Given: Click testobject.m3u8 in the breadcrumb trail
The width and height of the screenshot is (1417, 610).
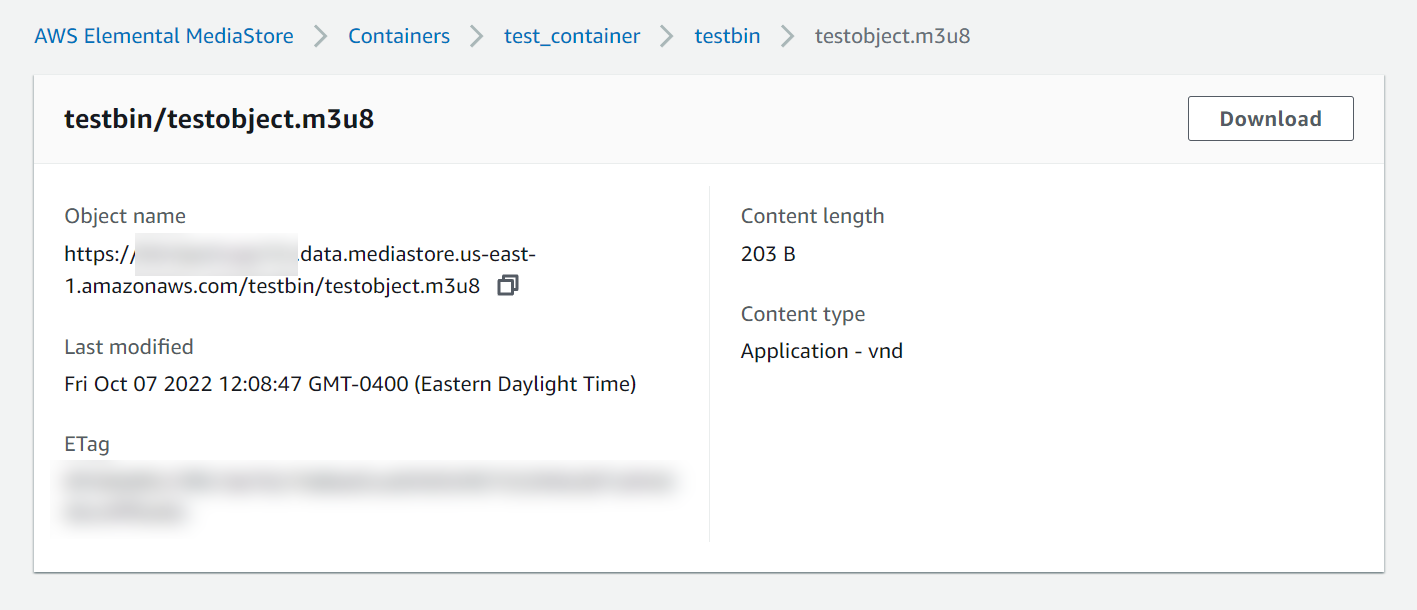Looking at the screenshot, I should click(x=892, y=36).
